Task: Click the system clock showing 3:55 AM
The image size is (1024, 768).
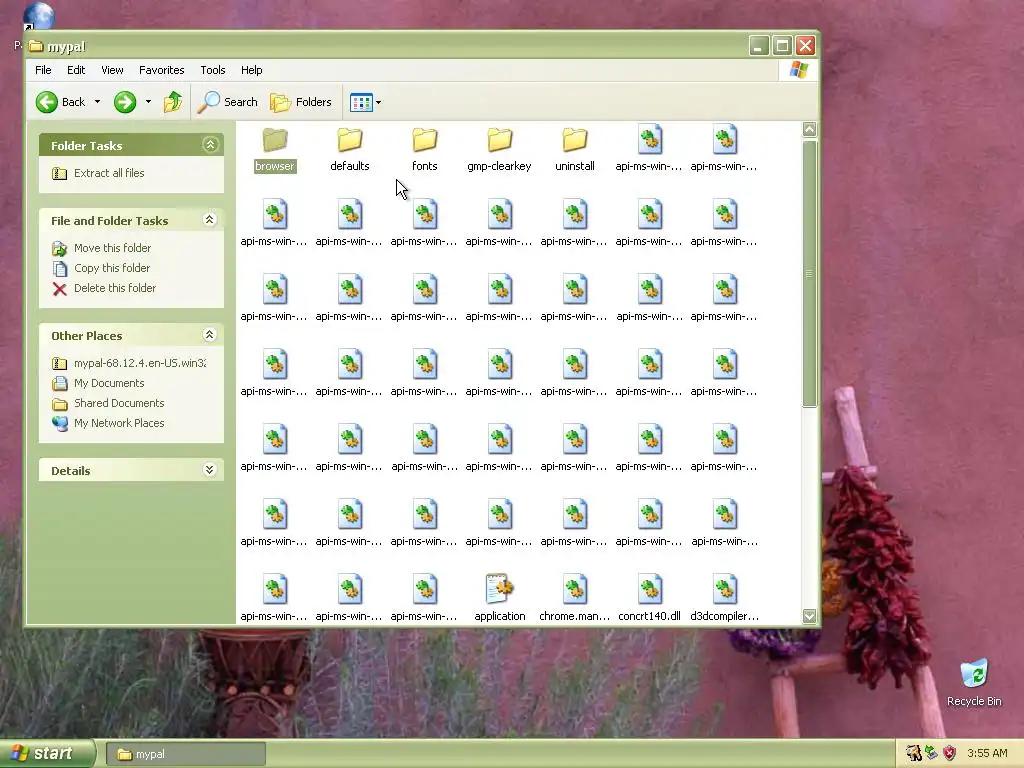Action: pyautogui.click(x=987, y=754)
